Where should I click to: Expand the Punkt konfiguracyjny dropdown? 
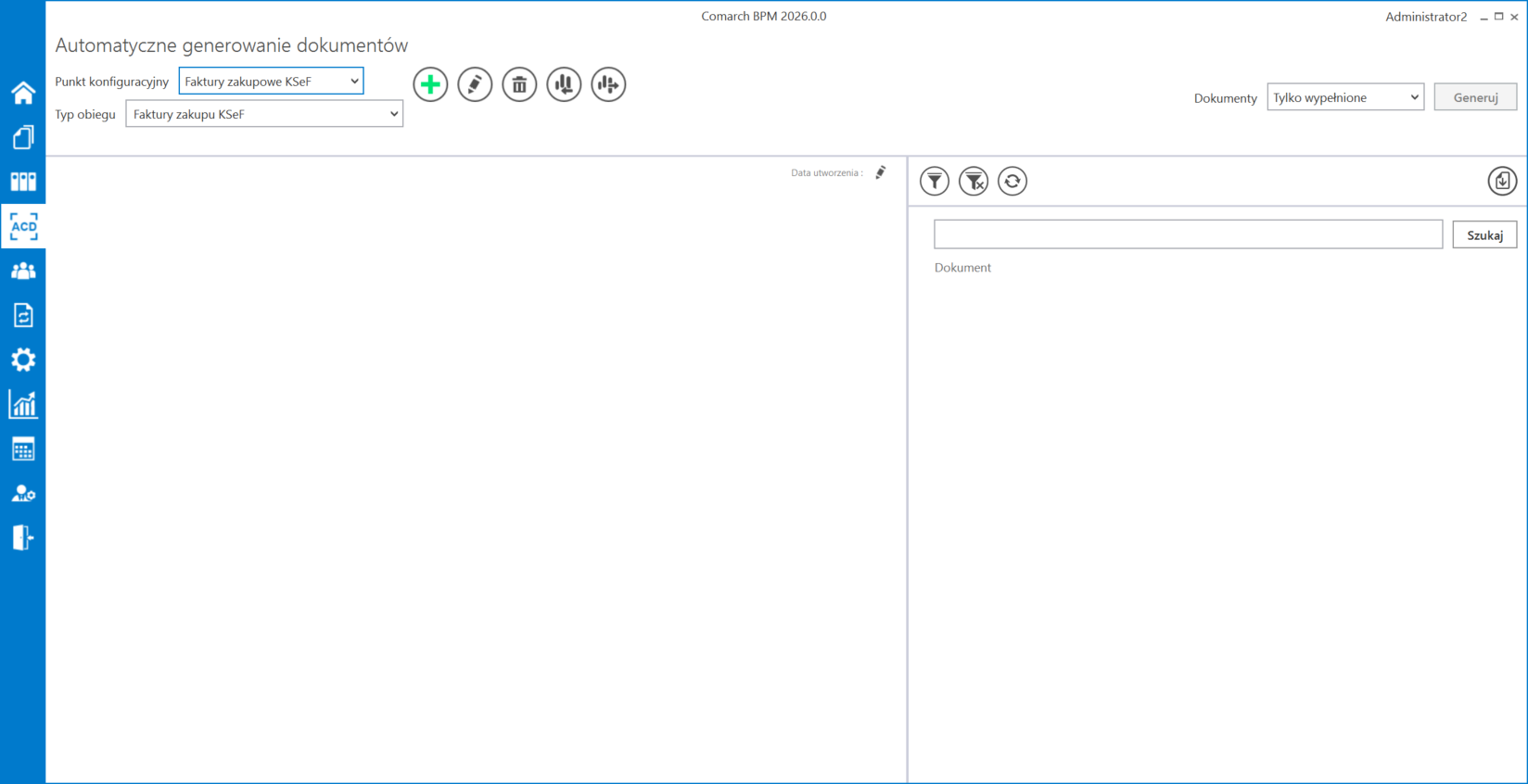(x=271, y=82)
